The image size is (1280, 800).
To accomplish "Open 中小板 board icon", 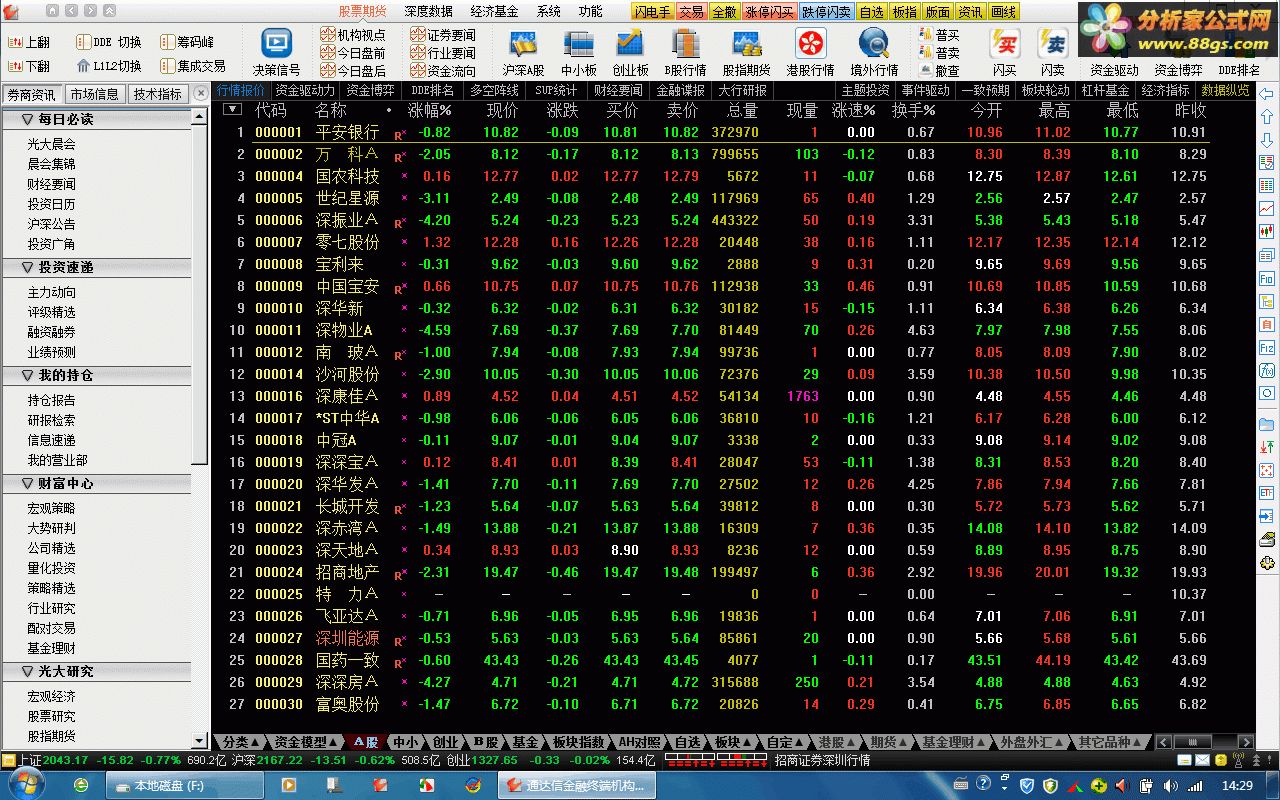I will point(578,52).
